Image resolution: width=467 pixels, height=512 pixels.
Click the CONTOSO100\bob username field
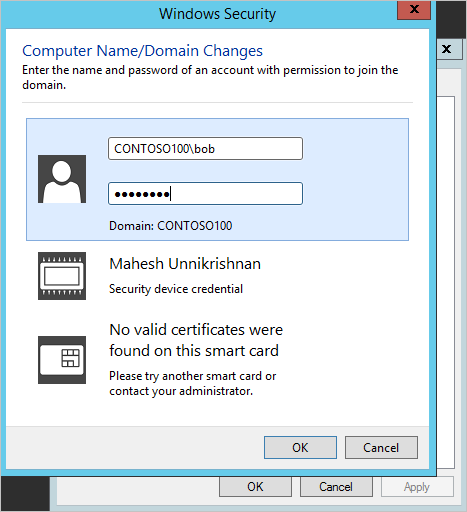205,149
